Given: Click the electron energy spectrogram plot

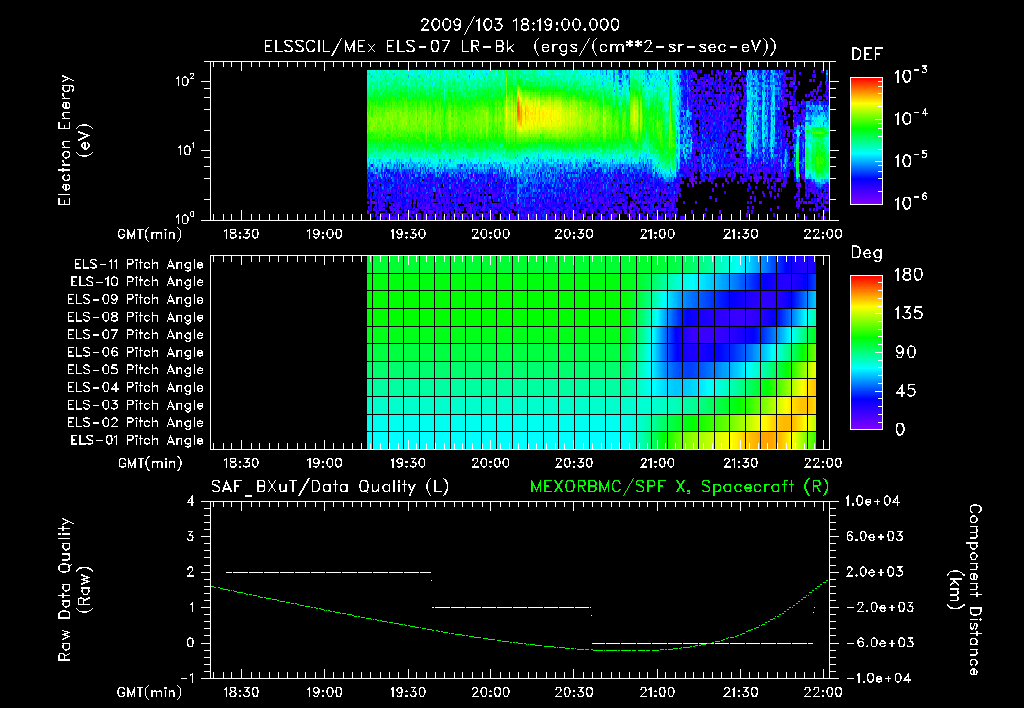Looking at the screenshot, I should pos(520,141).
